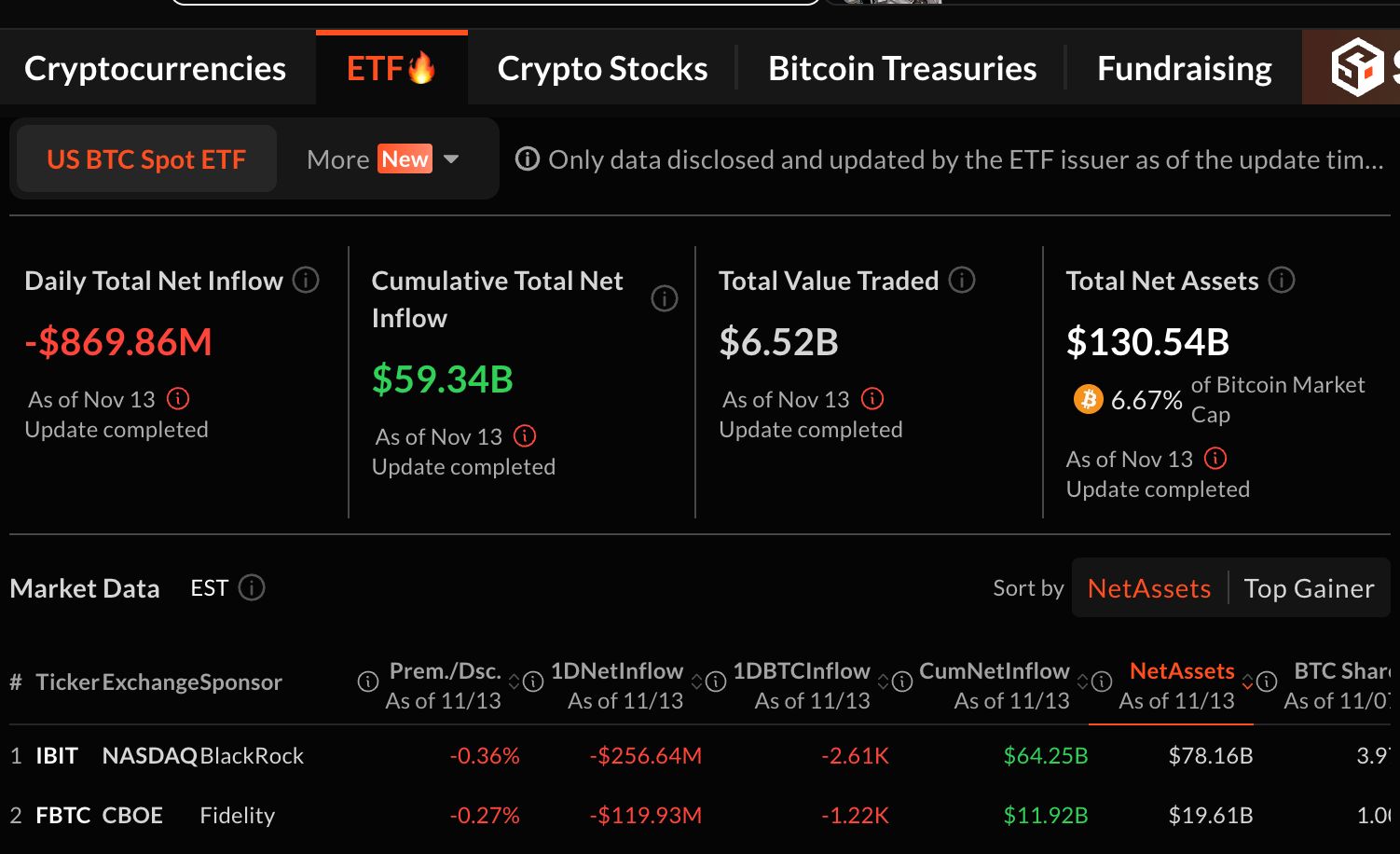
Task: Click info icon beside Total Net Assets
Action: tap(1282, 281)
